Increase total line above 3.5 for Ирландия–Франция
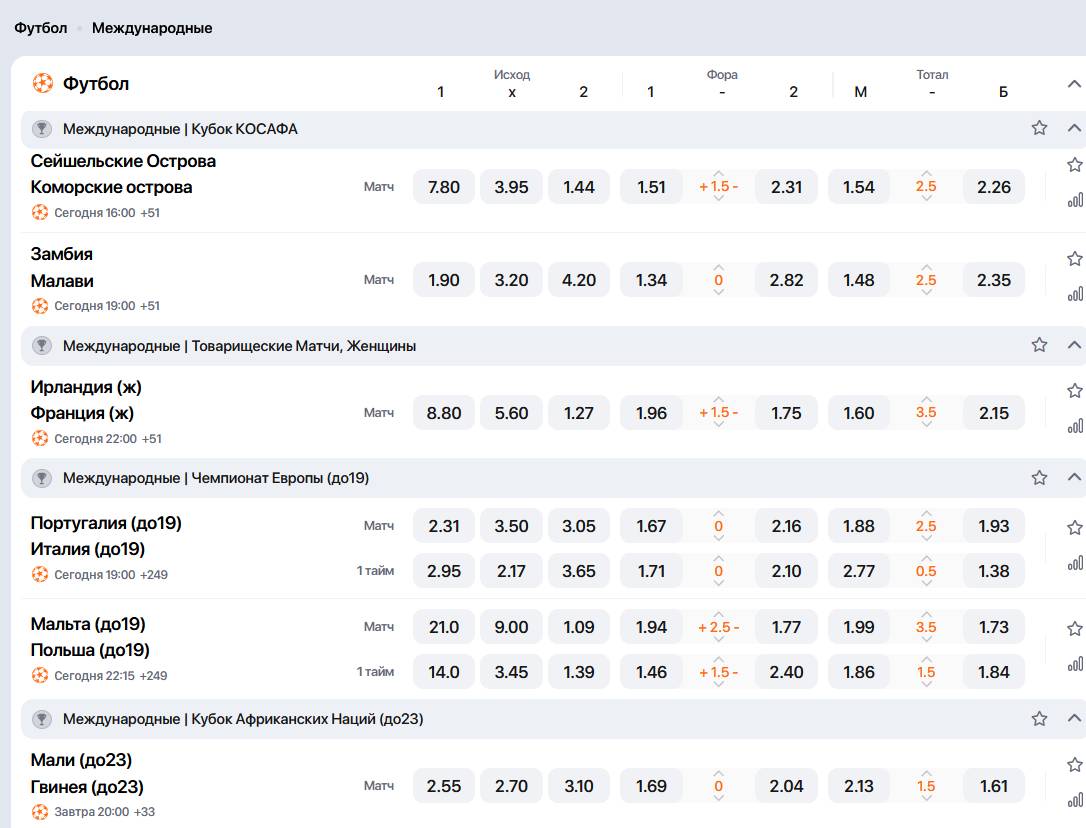The height and width of the screenshot is (828, 1086). pyautogui.click(x=926, y=399)
